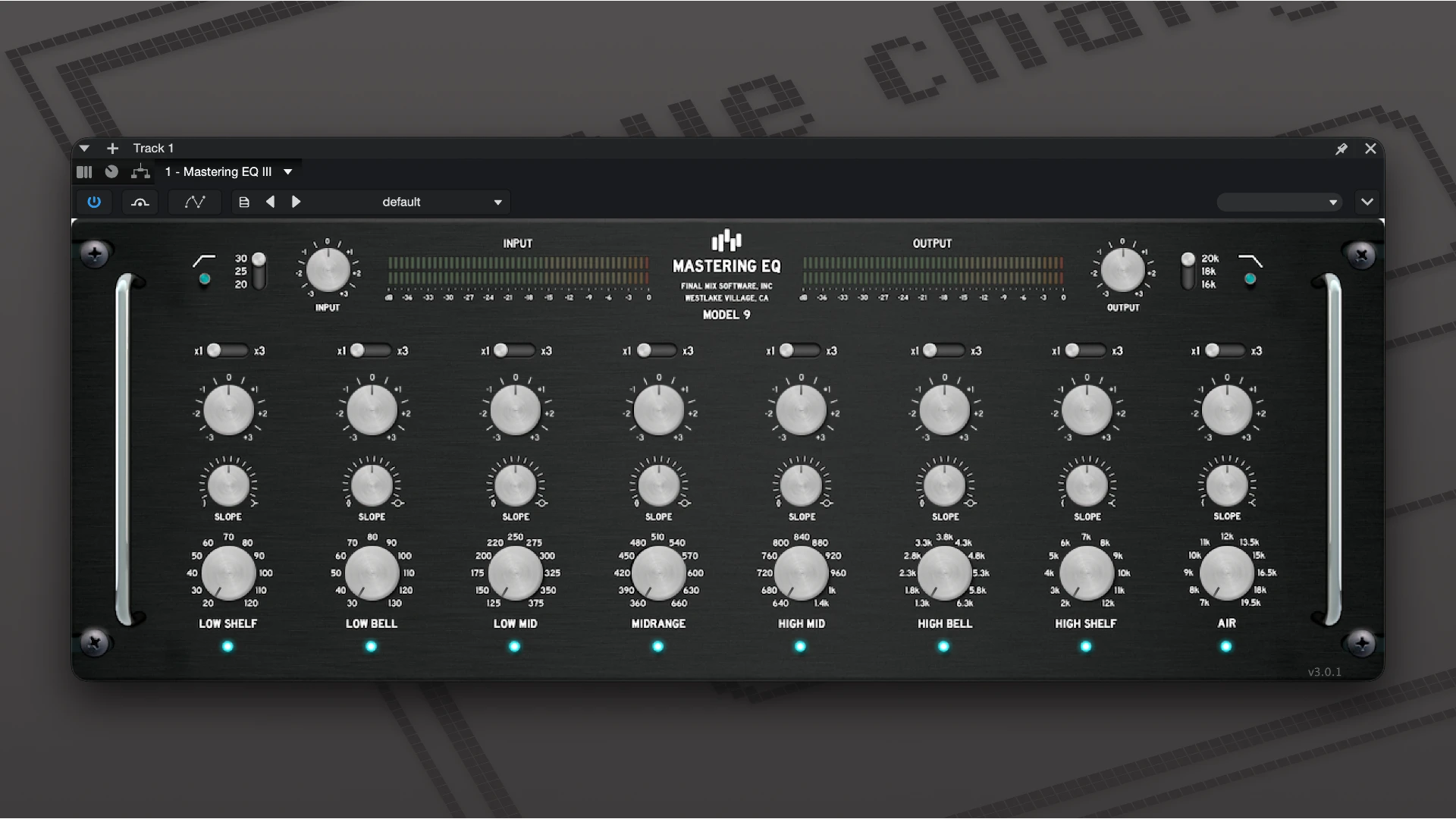Open the empty dropdown at toolbar right
Image resolution: width=1456 pixels, height=819 pixels.
pos(1279,202)
